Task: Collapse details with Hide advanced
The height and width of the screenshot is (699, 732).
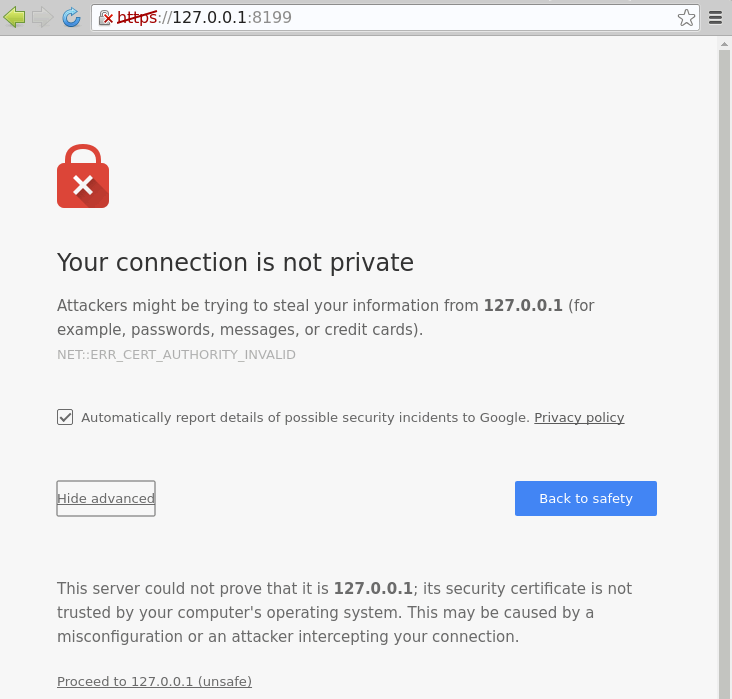Action: click(x=106, y=498)
